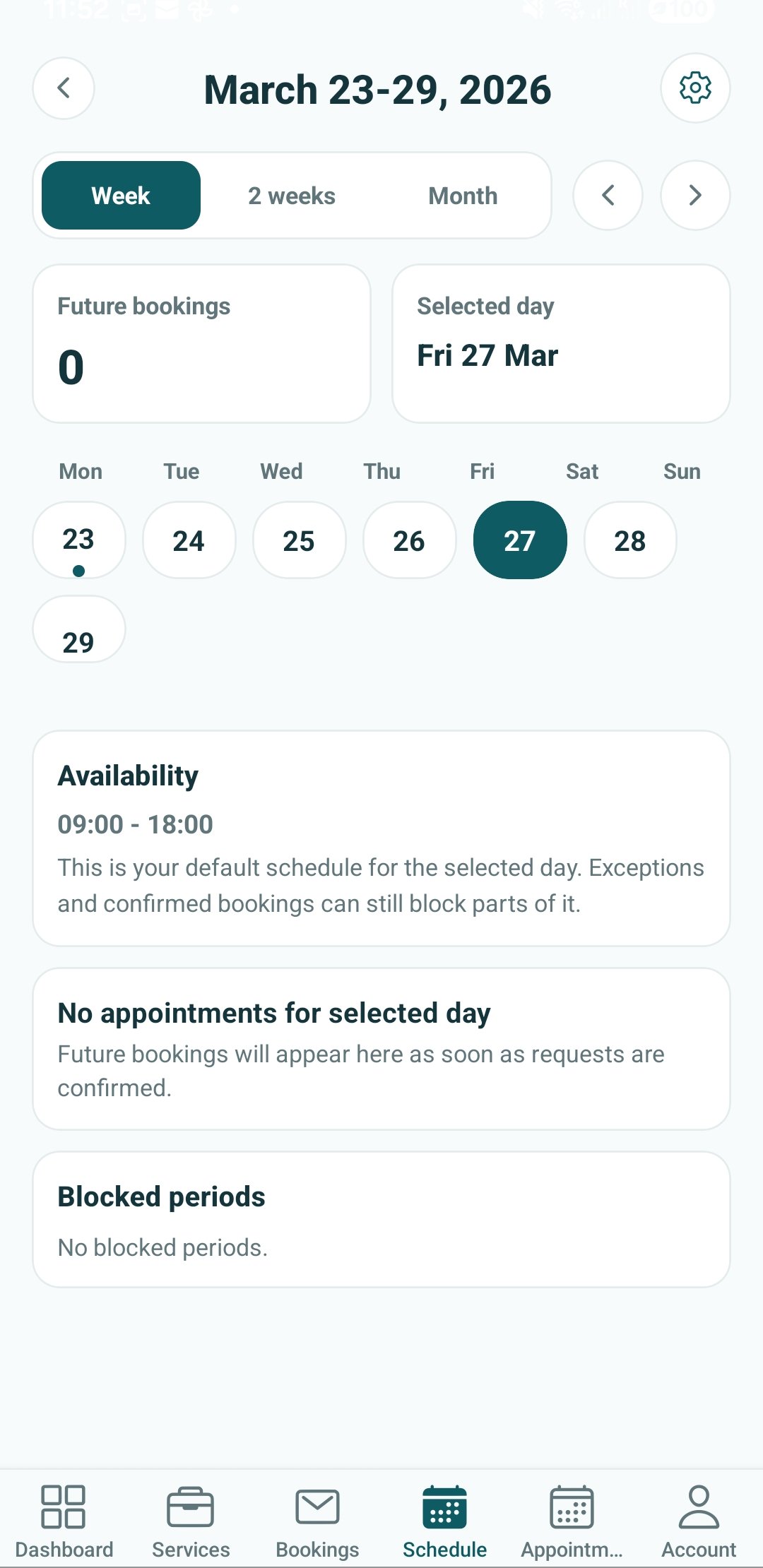Open the Future bookings card
763x1568 pixels.
click(x=201, y=343)
